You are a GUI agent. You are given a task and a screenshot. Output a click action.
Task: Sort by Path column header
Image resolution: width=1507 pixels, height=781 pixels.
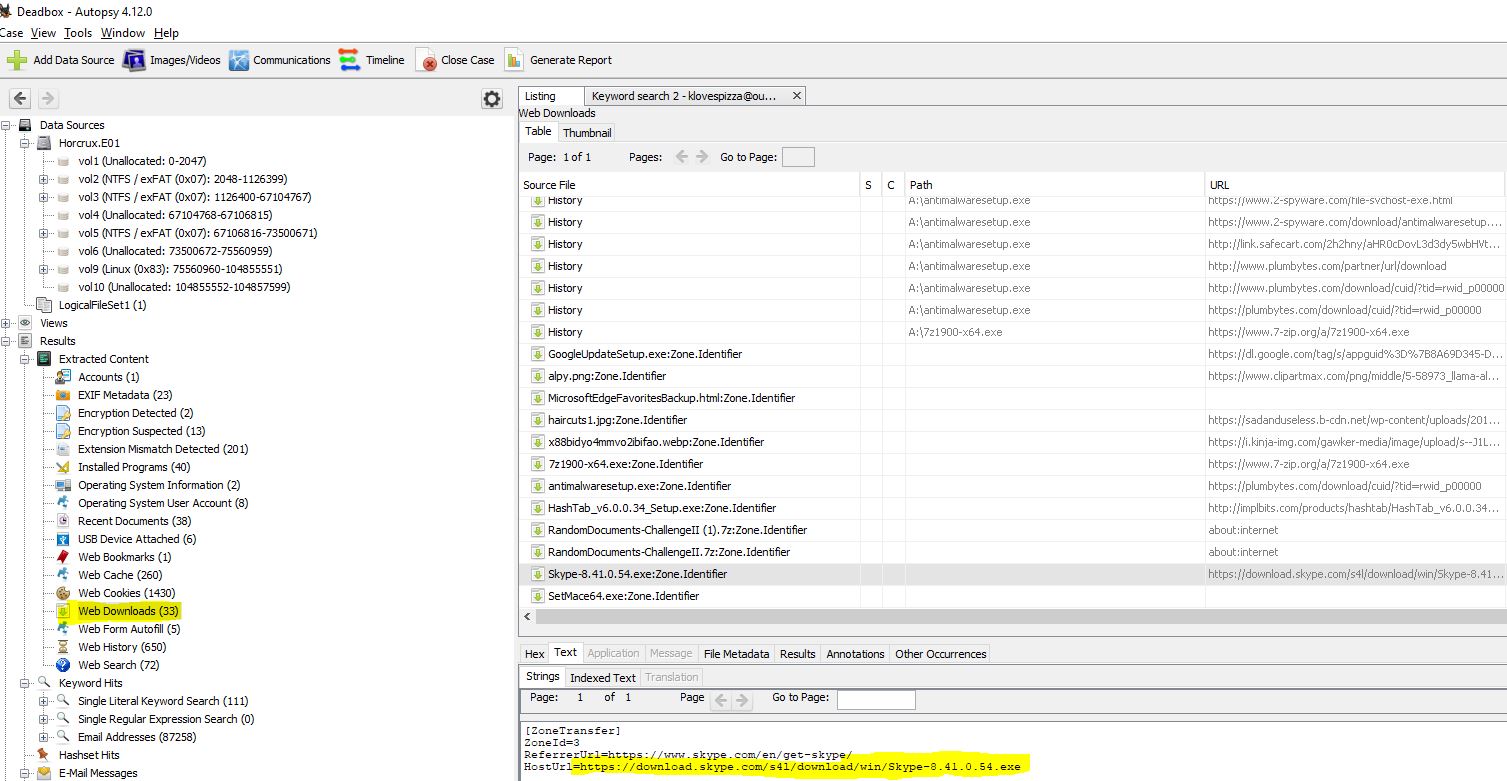pos(1055,185)
